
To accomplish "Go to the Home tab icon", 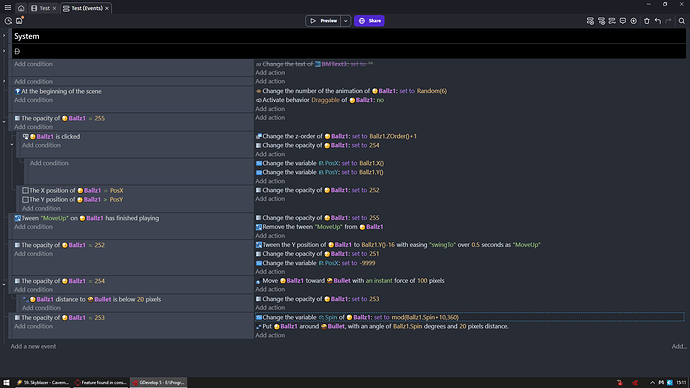I will pos(21,8).
